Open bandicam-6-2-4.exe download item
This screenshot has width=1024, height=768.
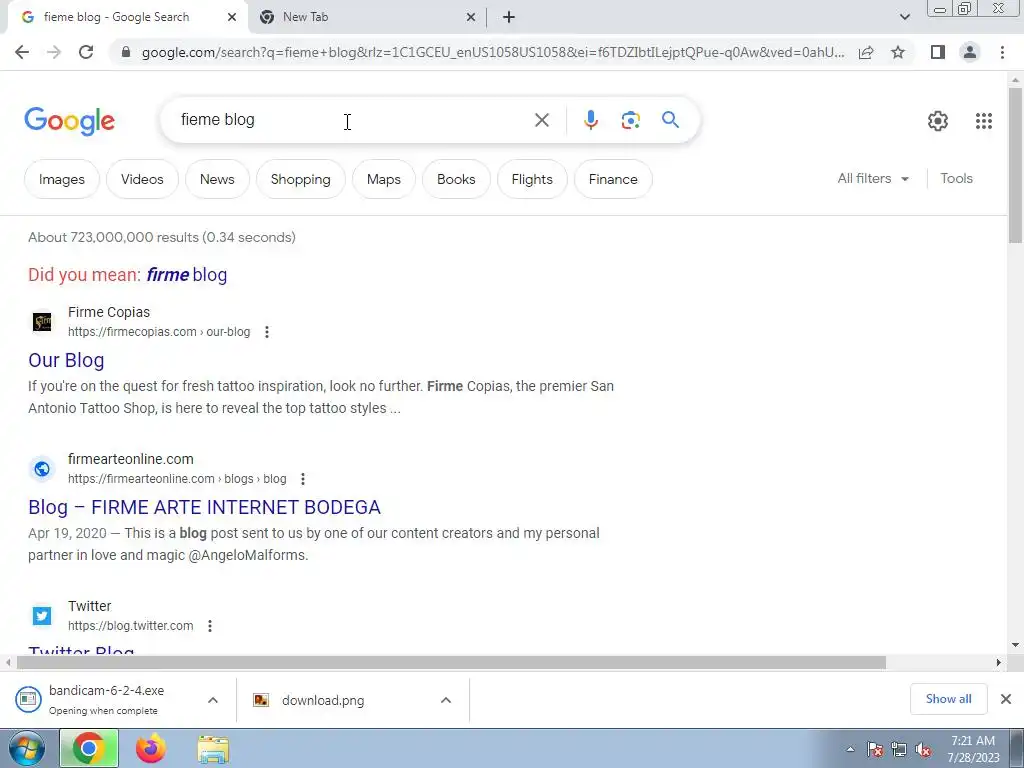(104, 699)
